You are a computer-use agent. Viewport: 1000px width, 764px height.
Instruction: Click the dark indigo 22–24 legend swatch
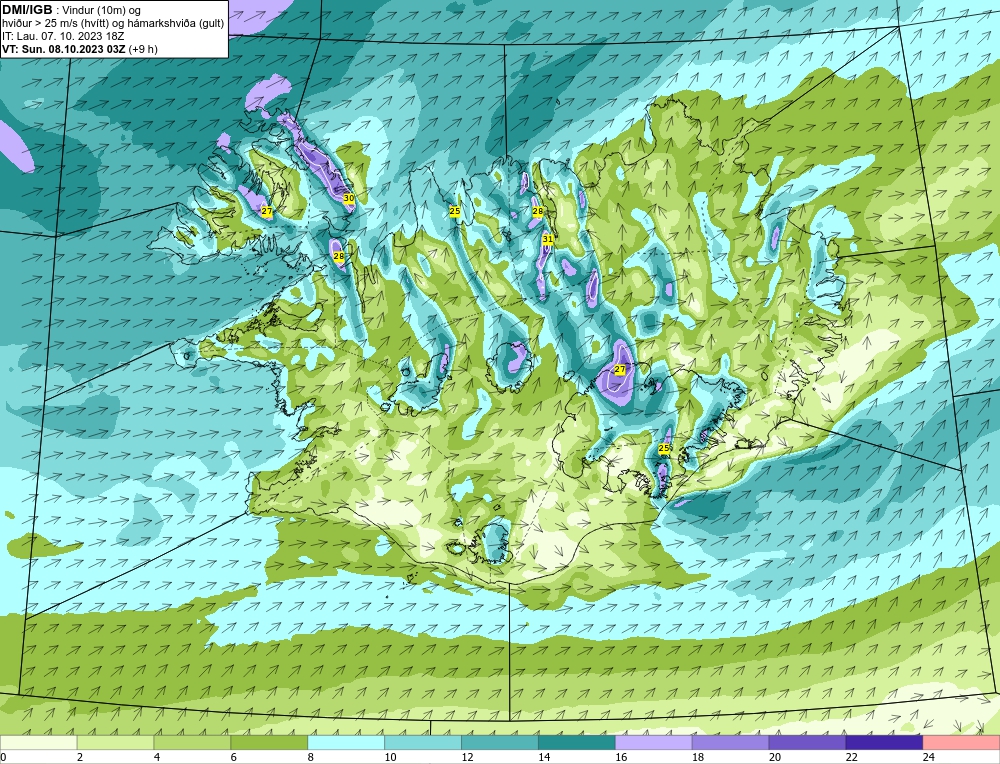[x=884, y=743]
